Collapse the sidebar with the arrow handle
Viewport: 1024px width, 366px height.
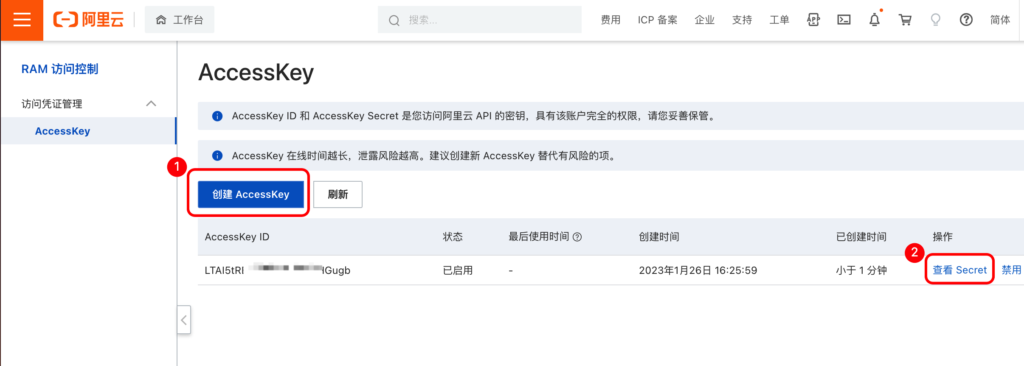coord(184,320)
